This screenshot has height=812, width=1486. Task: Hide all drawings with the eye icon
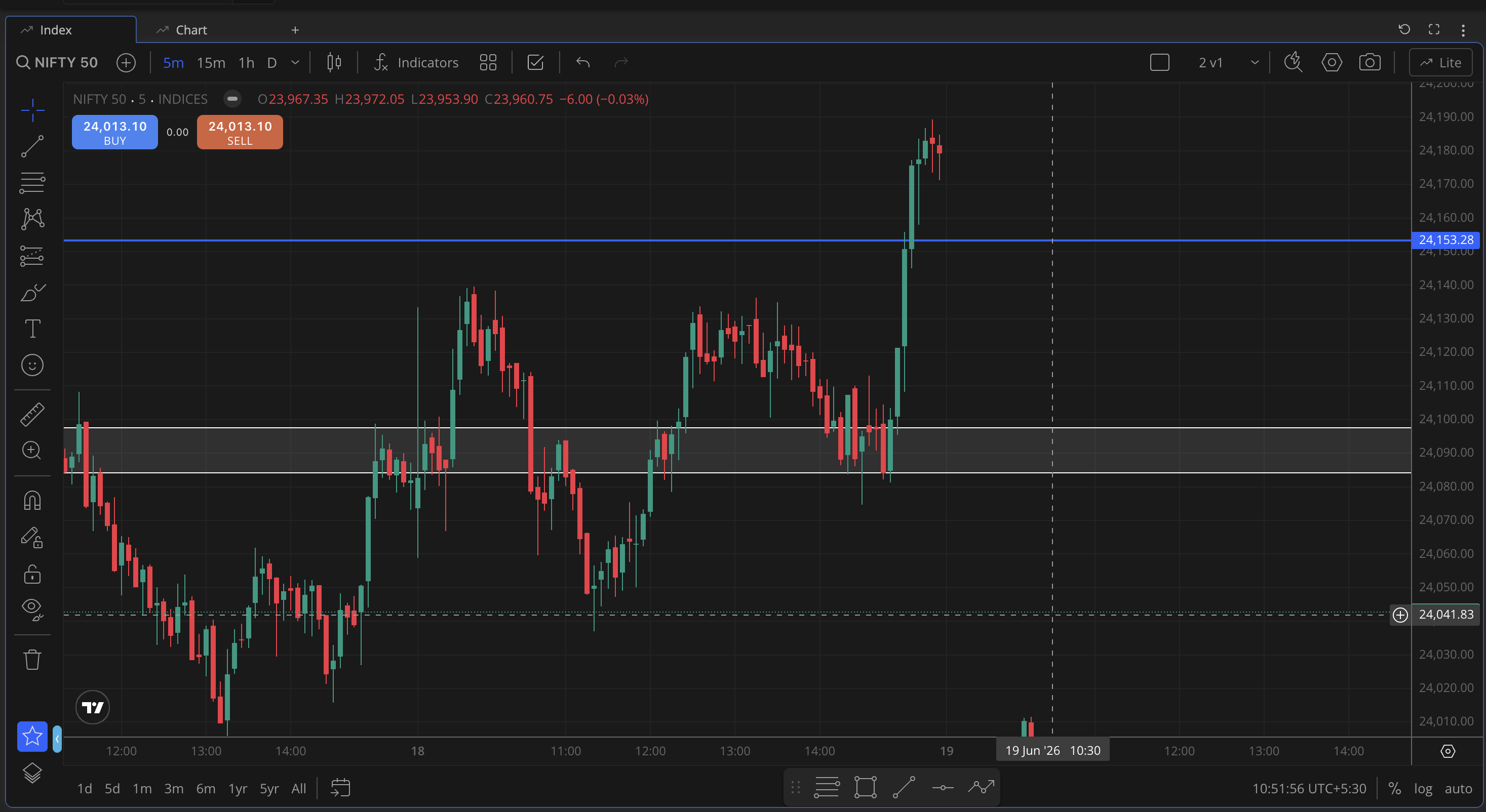pos(32,610)
